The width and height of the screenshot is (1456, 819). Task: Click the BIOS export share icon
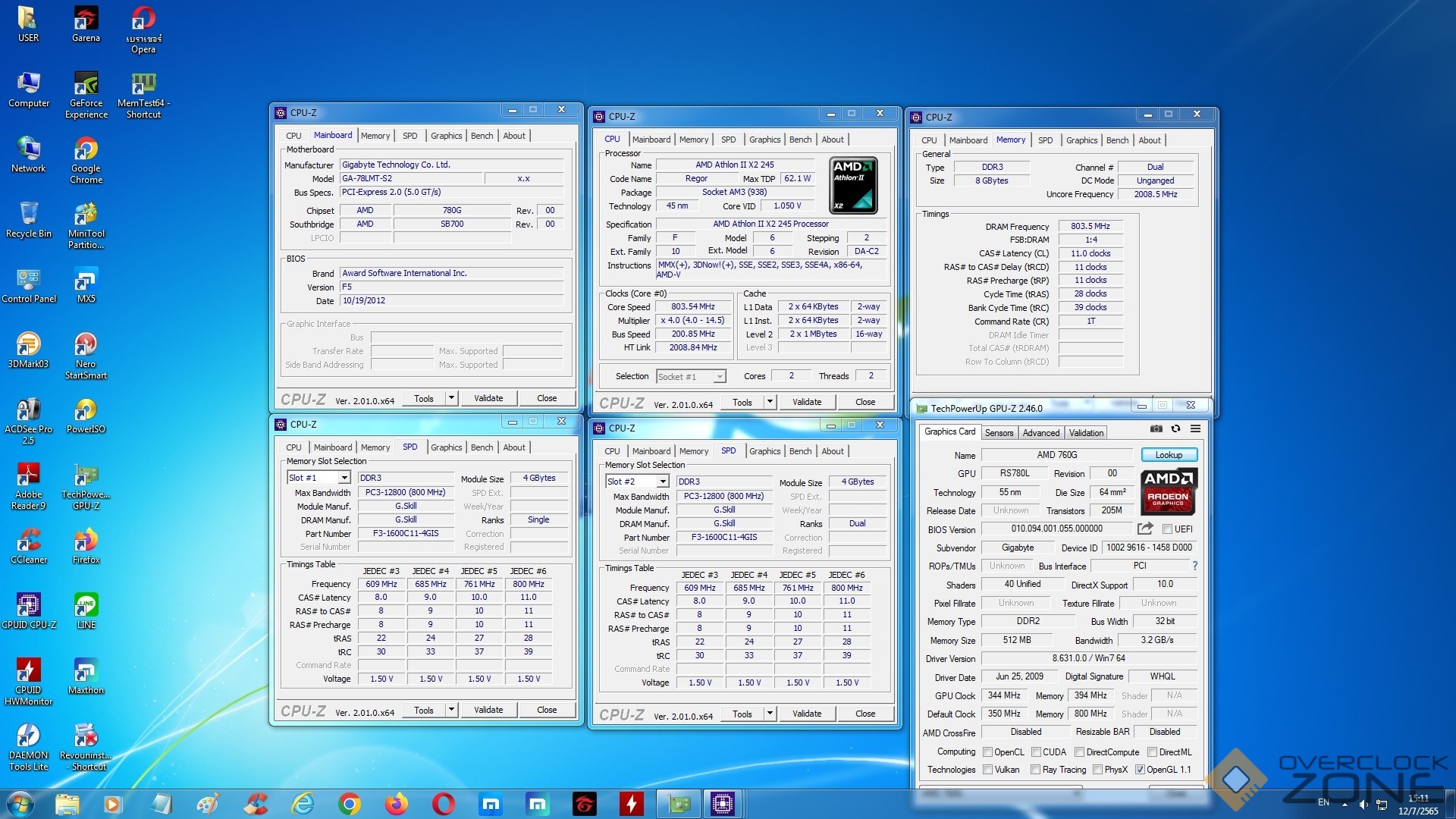[1145, 529]
